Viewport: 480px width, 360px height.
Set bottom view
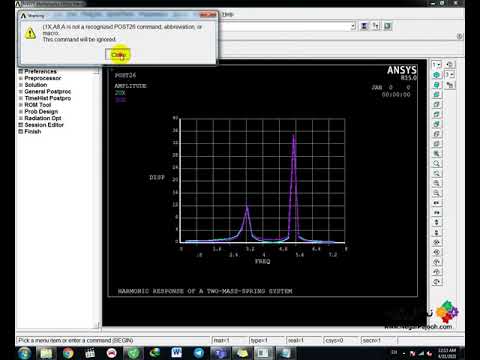click(437, 144)
